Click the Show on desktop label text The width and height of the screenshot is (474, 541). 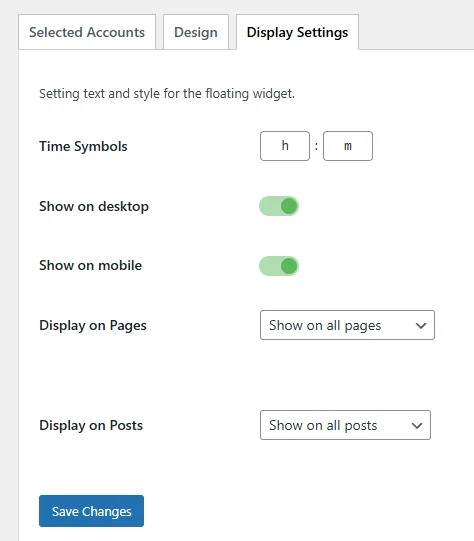pos(94,206)
